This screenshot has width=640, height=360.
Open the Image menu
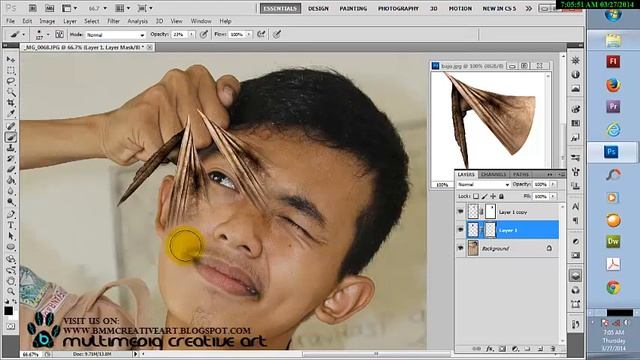tap(47, 21)
